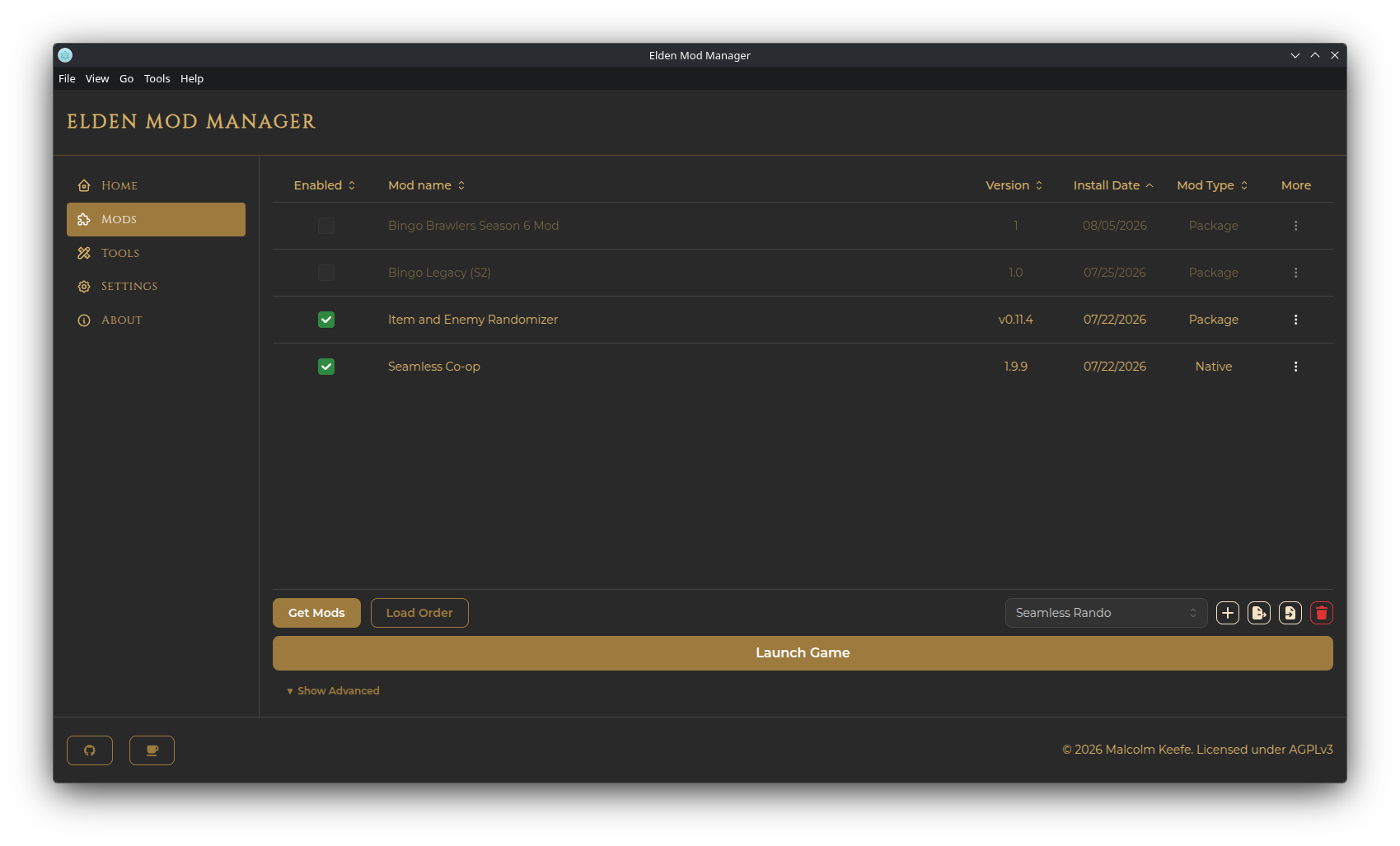Click the Seamless Co-op mod name
The height and width of the screenshot is (846, 1400).
click(434, 367)
